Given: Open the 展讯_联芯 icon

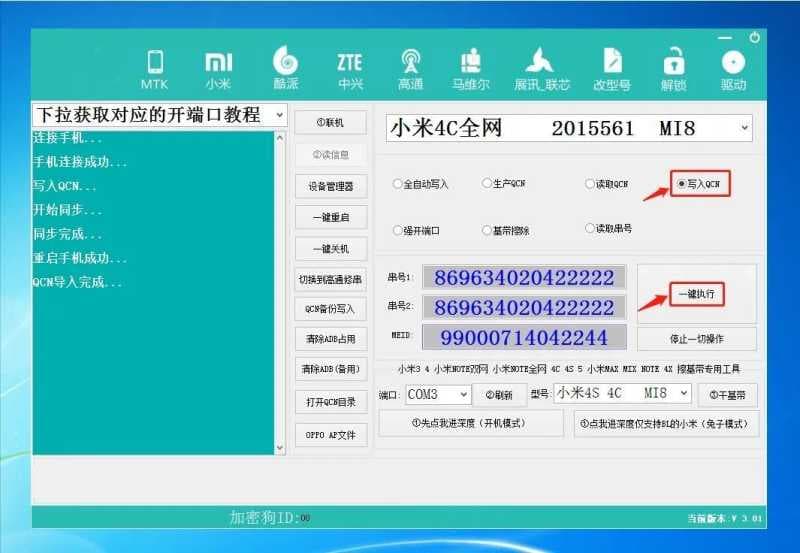Looking at the screenshot, I should (541, 69).
